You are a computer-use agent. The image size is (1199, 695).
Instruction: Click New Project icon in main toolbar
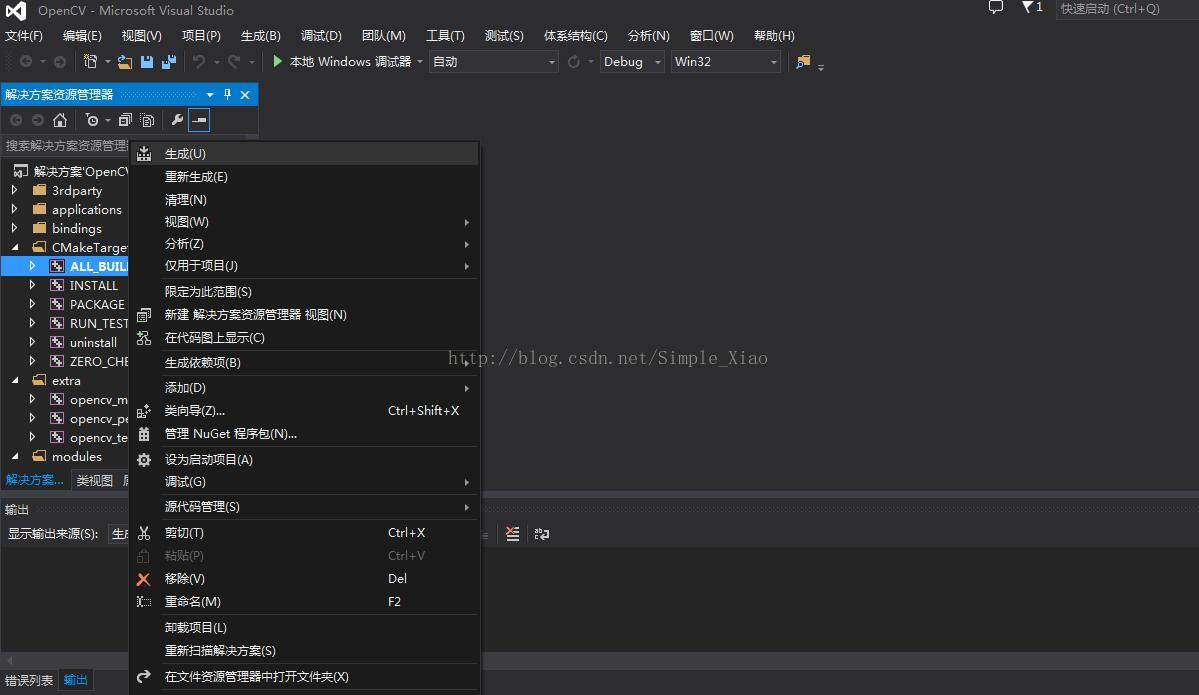pos(91,61)
